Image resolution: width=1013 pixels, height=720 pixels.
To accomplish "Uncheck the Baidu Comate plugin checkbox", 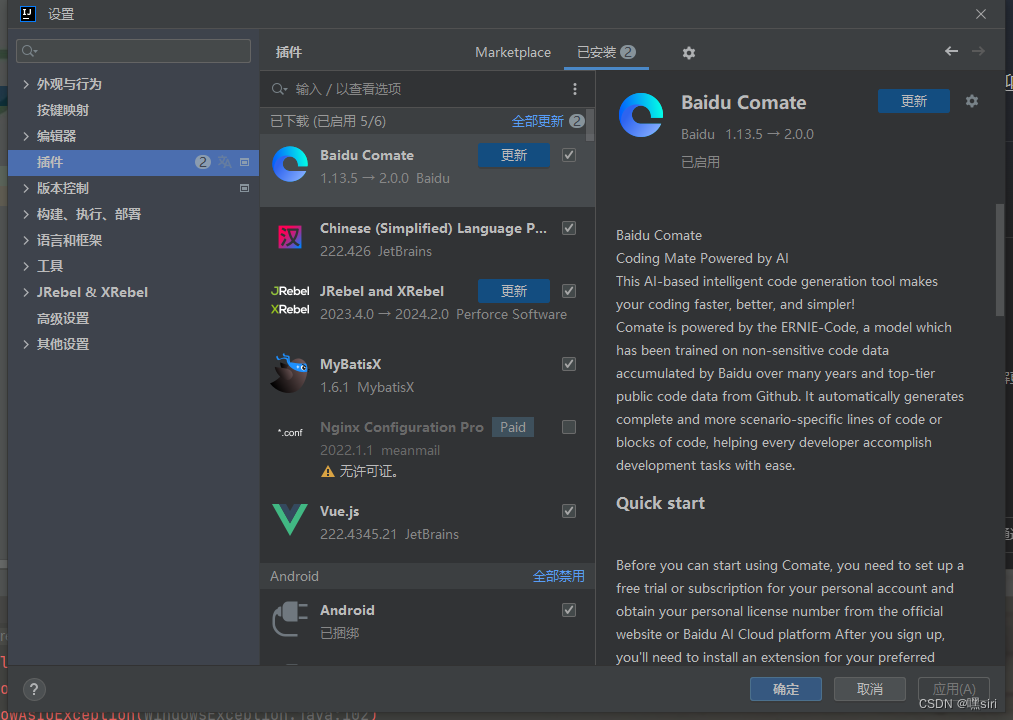I will tap(569, 155).
